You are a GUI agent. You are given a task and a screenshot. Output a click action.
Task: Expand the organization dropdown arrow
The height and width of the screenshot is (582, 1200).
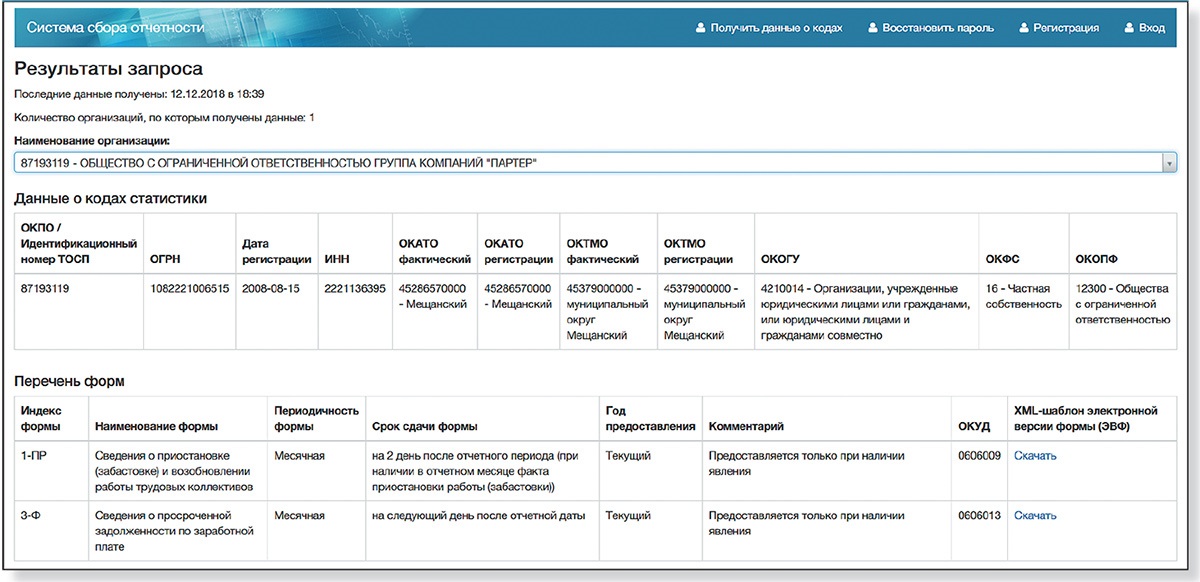point(1169,163)
